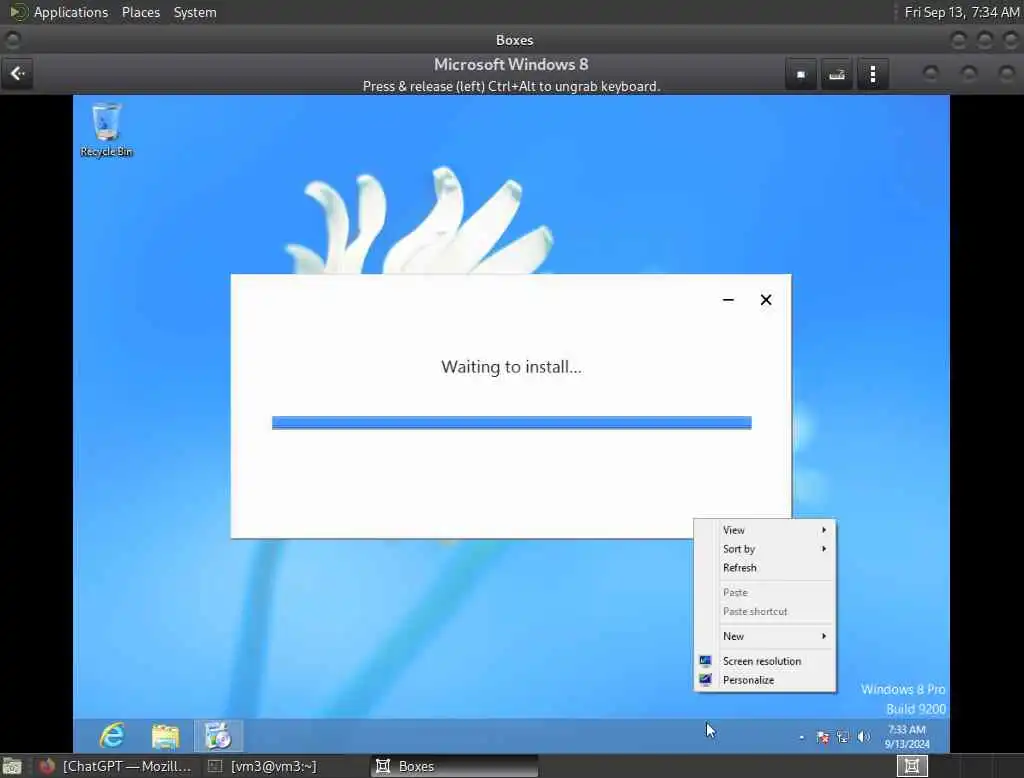Launch Internet Explorer from Windows taskbar
This screenshot has height=778, width=1024.
point(112,736)
